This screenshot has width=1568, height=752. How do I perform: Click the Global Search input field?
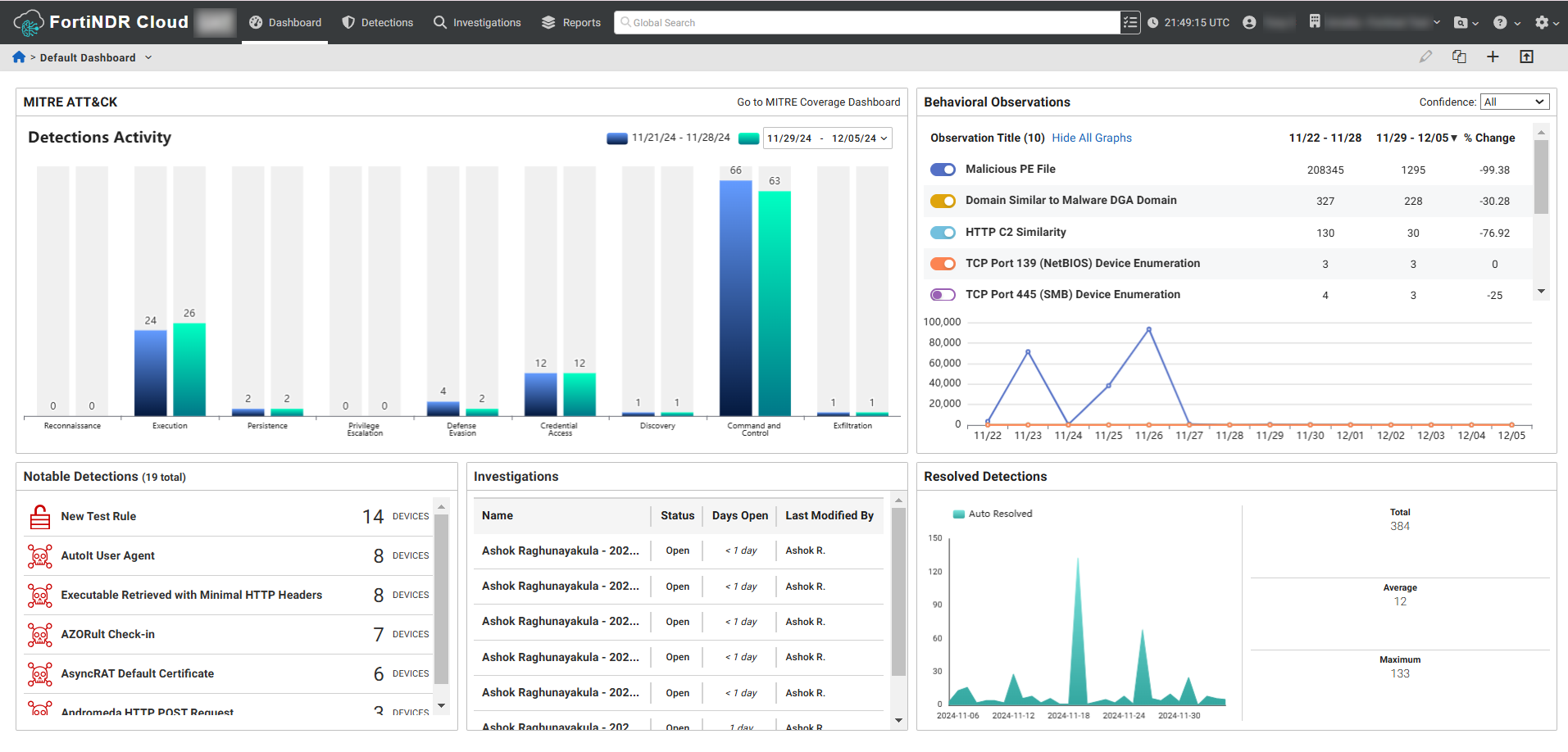click(x=867, y=23)
